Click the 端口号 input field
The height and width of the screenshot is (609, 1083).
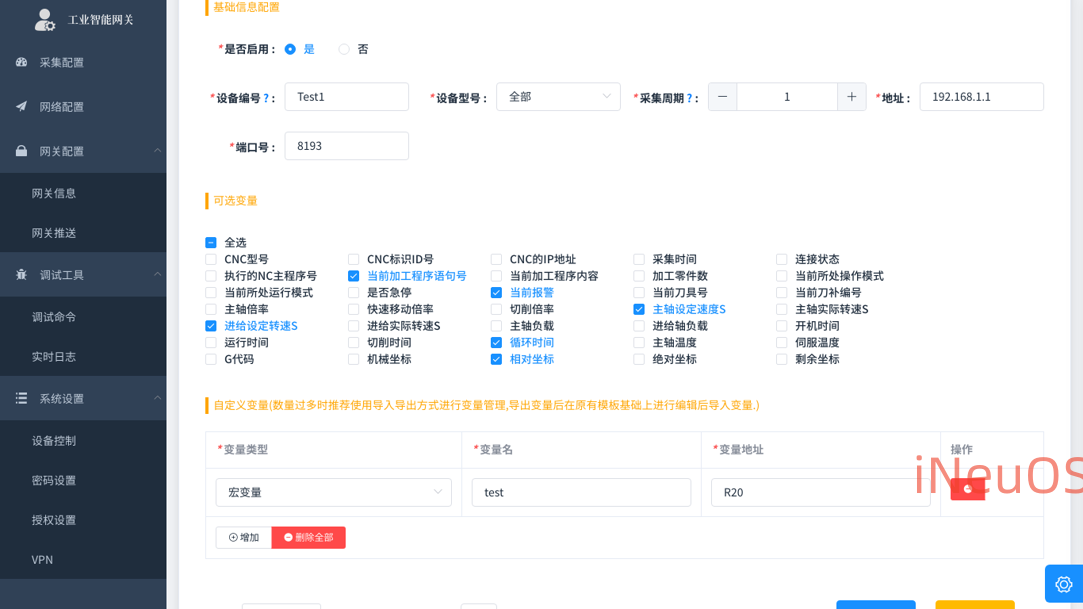[346, 146]
